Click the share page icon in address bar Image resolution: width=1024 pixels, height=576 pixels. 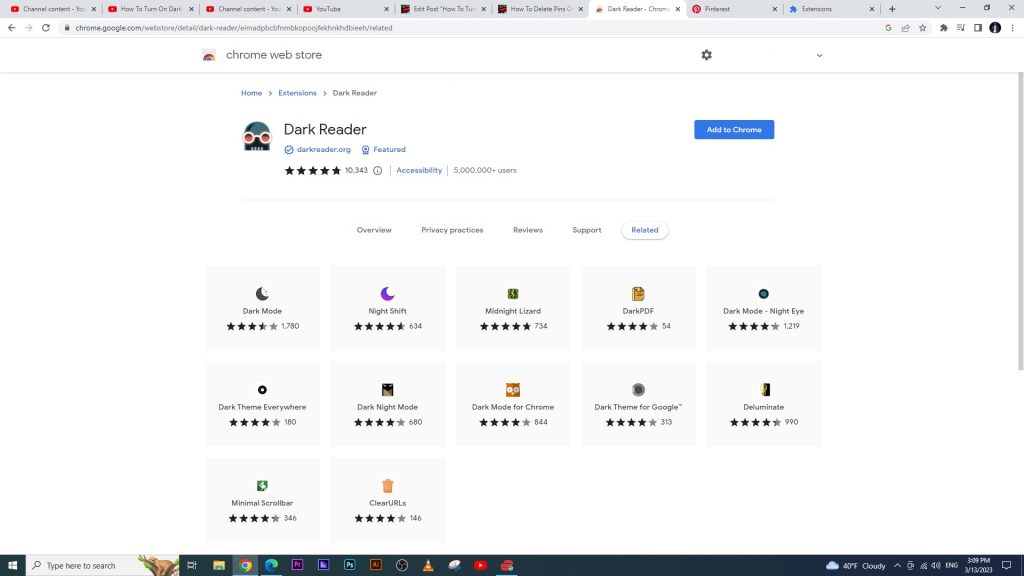(x=906, y=28)
